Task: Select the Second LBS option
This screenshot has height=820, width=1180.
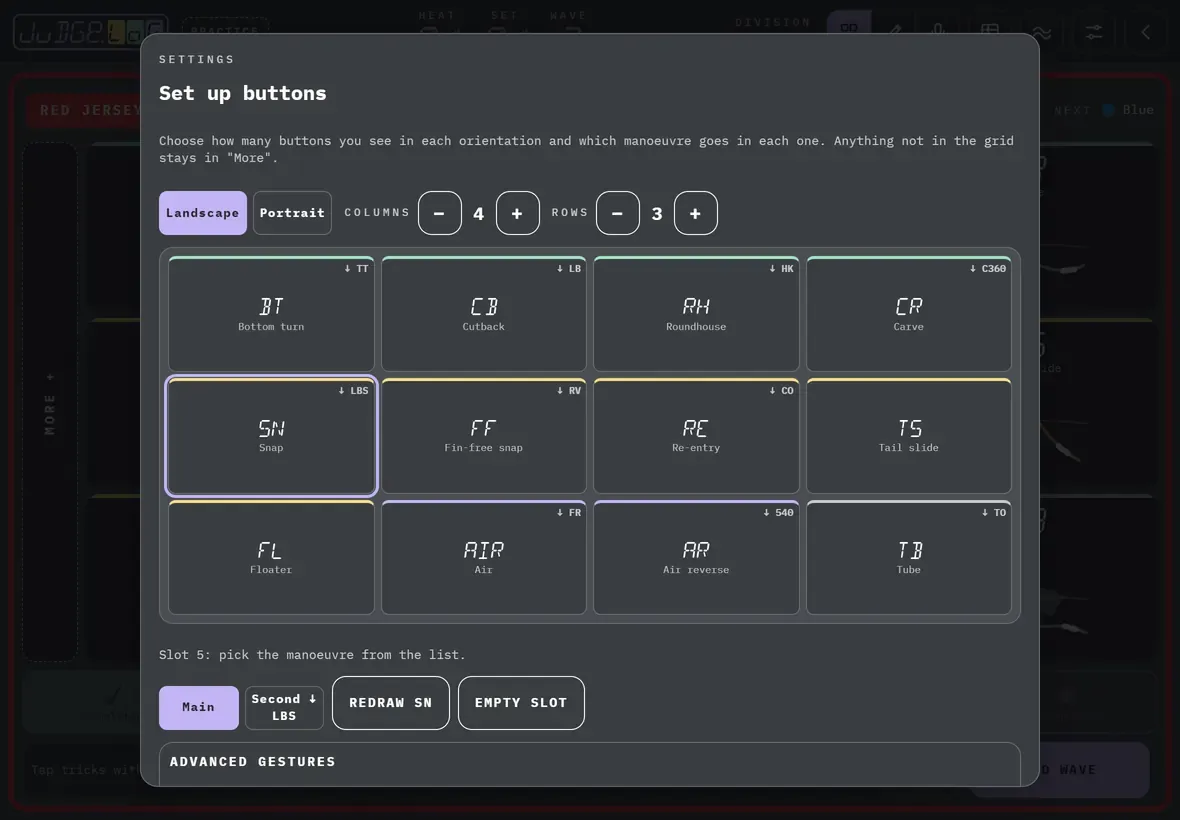Action: point(284,707)
